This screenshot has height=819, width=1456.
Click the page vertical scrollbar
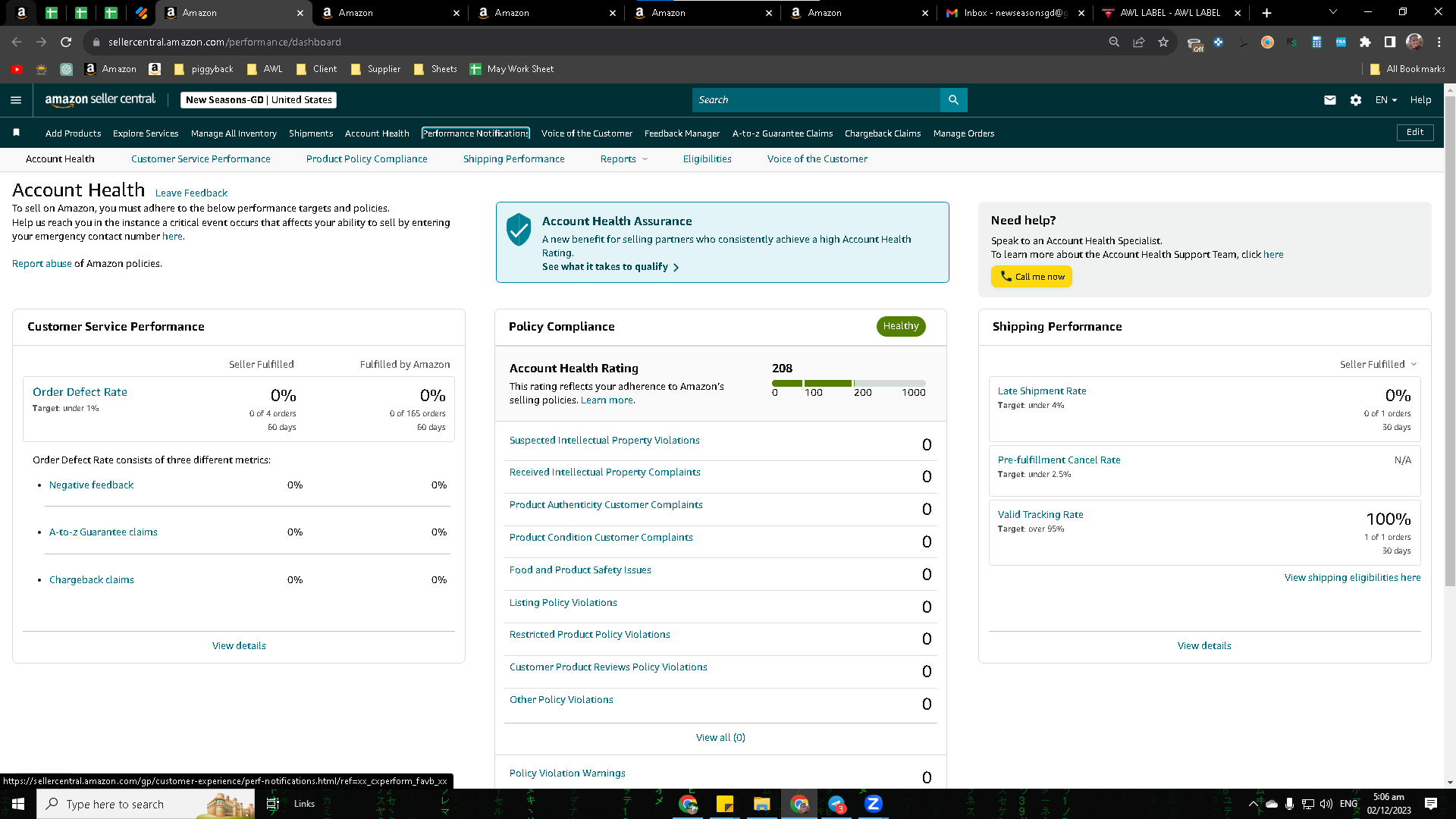1450,341
